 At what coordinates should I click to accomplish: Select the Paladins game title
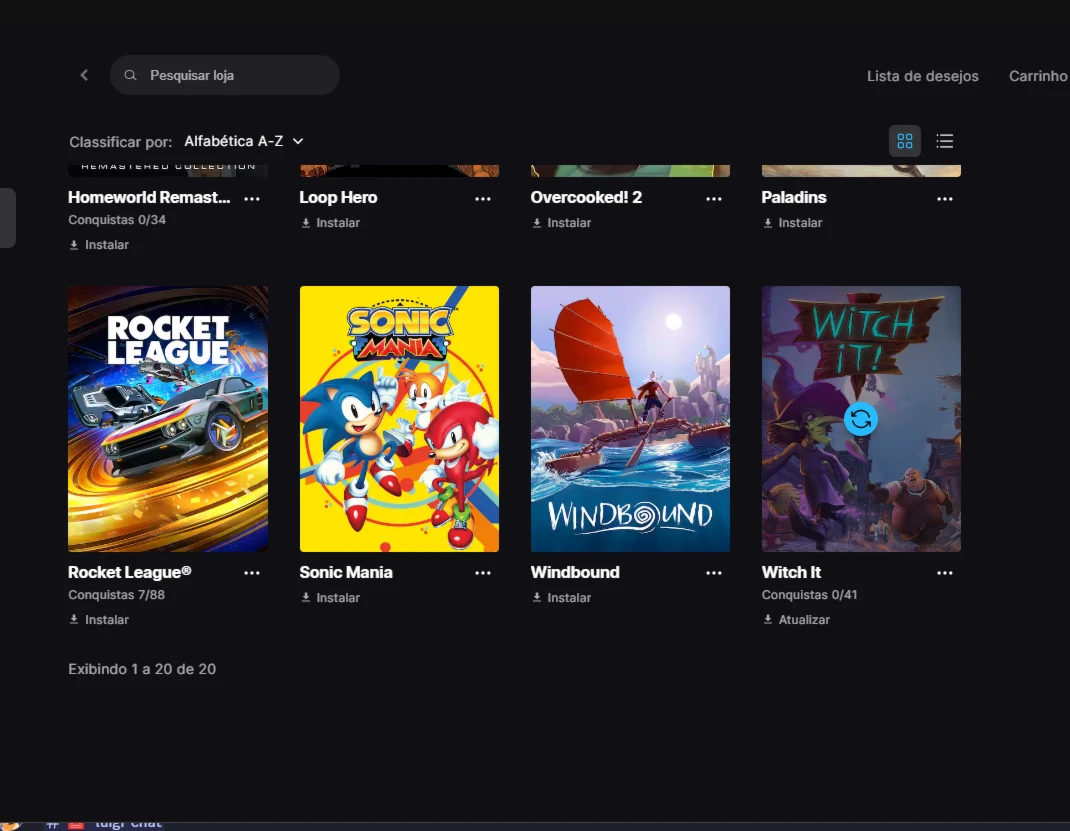click(794, 198)
